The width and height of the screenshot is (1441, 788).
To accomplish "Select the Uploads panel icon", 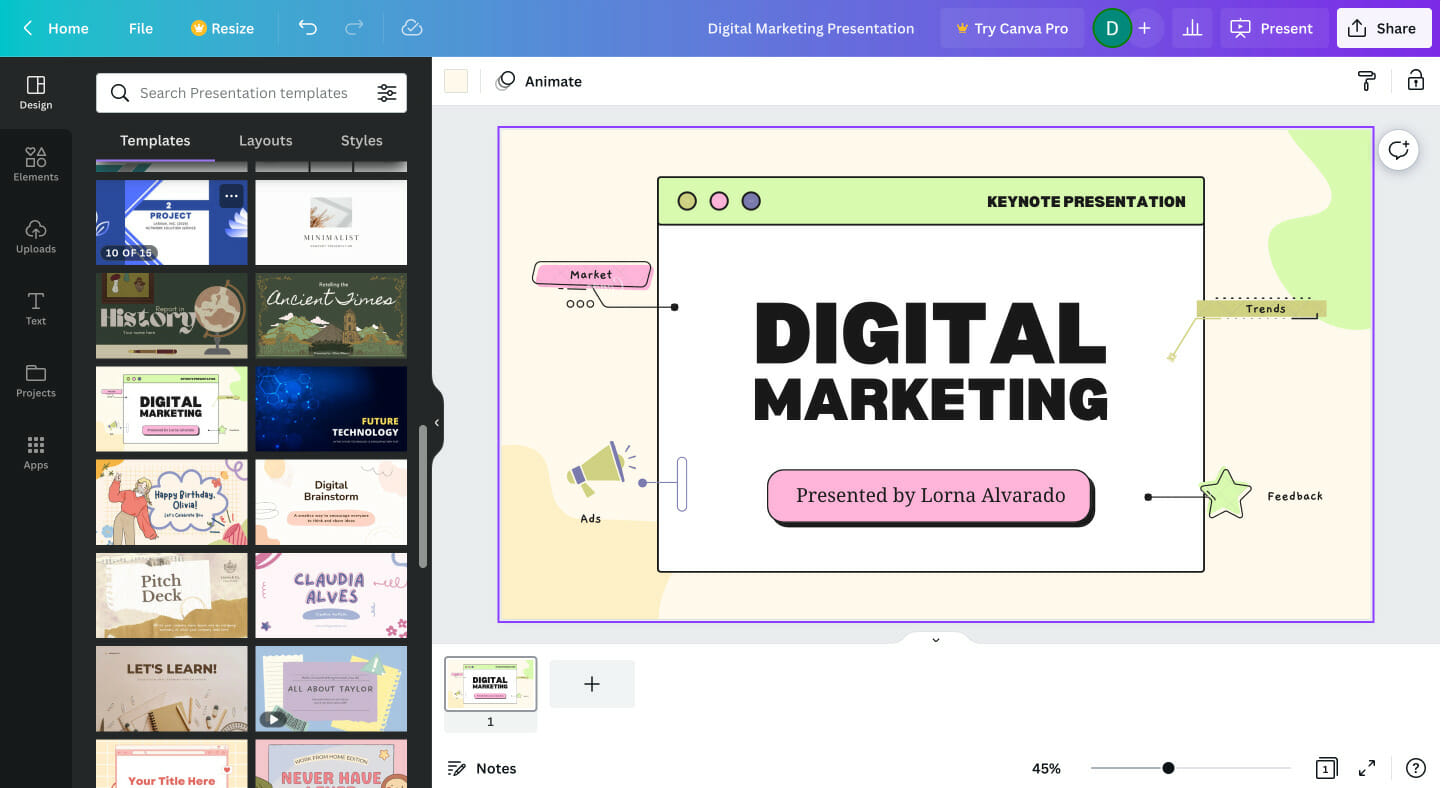I will point(36,235).
